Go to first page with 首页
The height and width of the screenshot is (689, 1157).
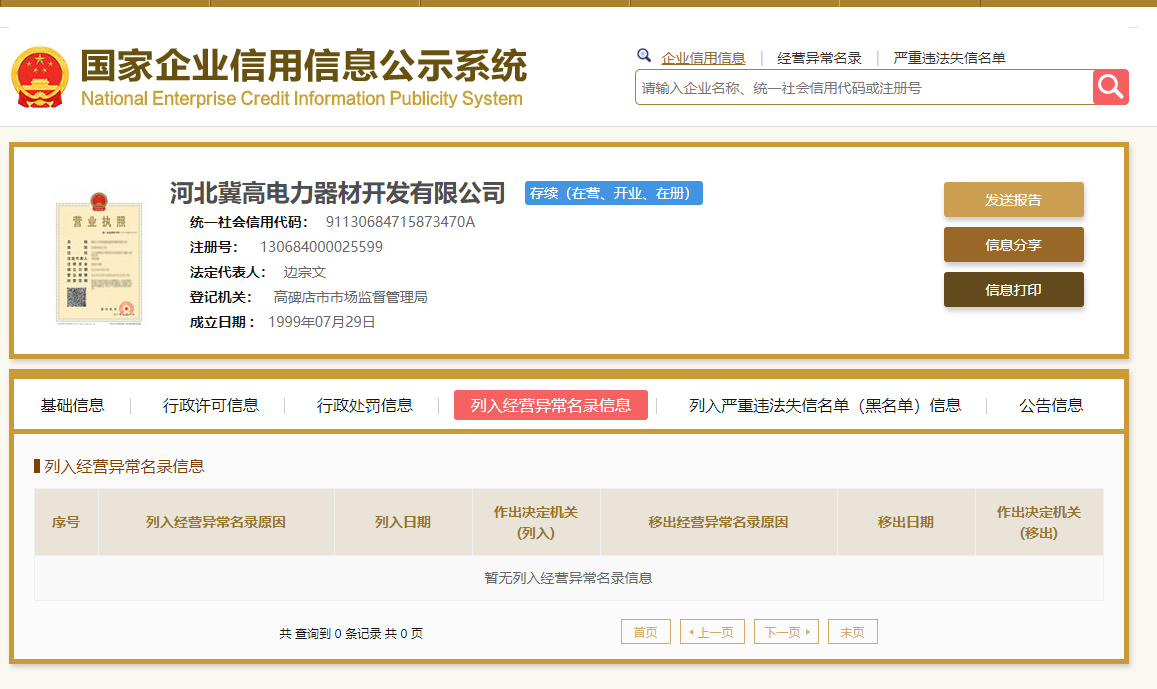tap(646, 632)
